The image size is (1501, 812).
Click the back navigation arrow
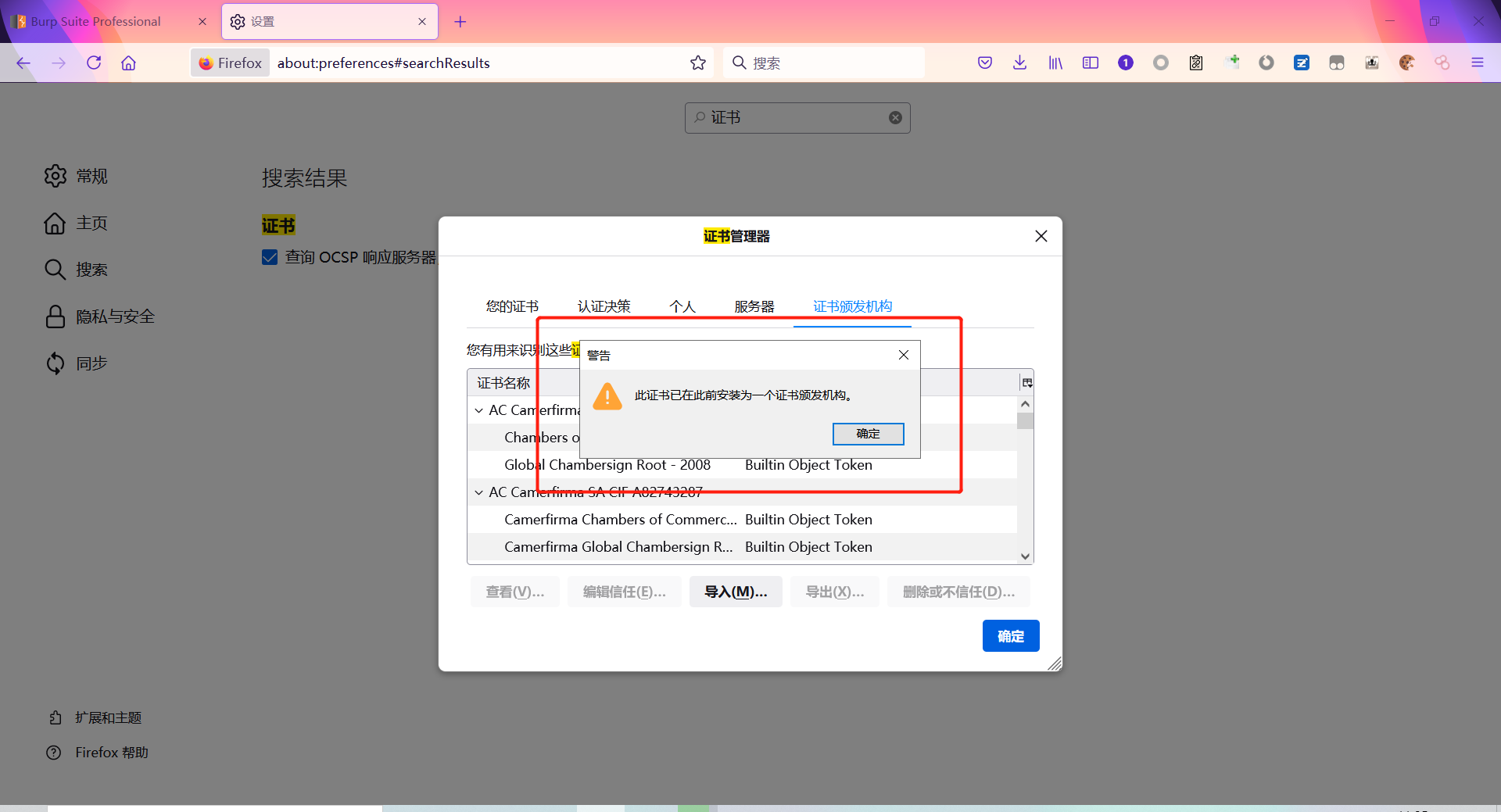point(23,63)
